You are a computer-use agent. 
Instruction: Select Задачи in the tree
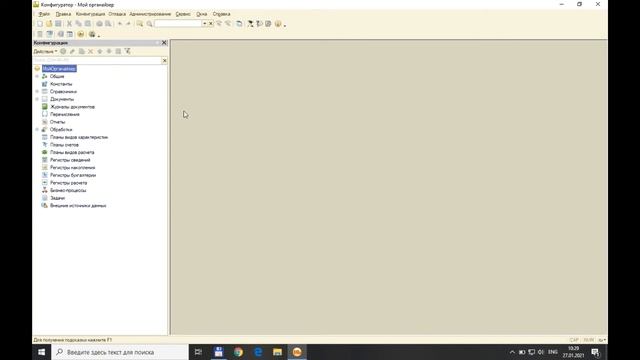pos(57,198)
